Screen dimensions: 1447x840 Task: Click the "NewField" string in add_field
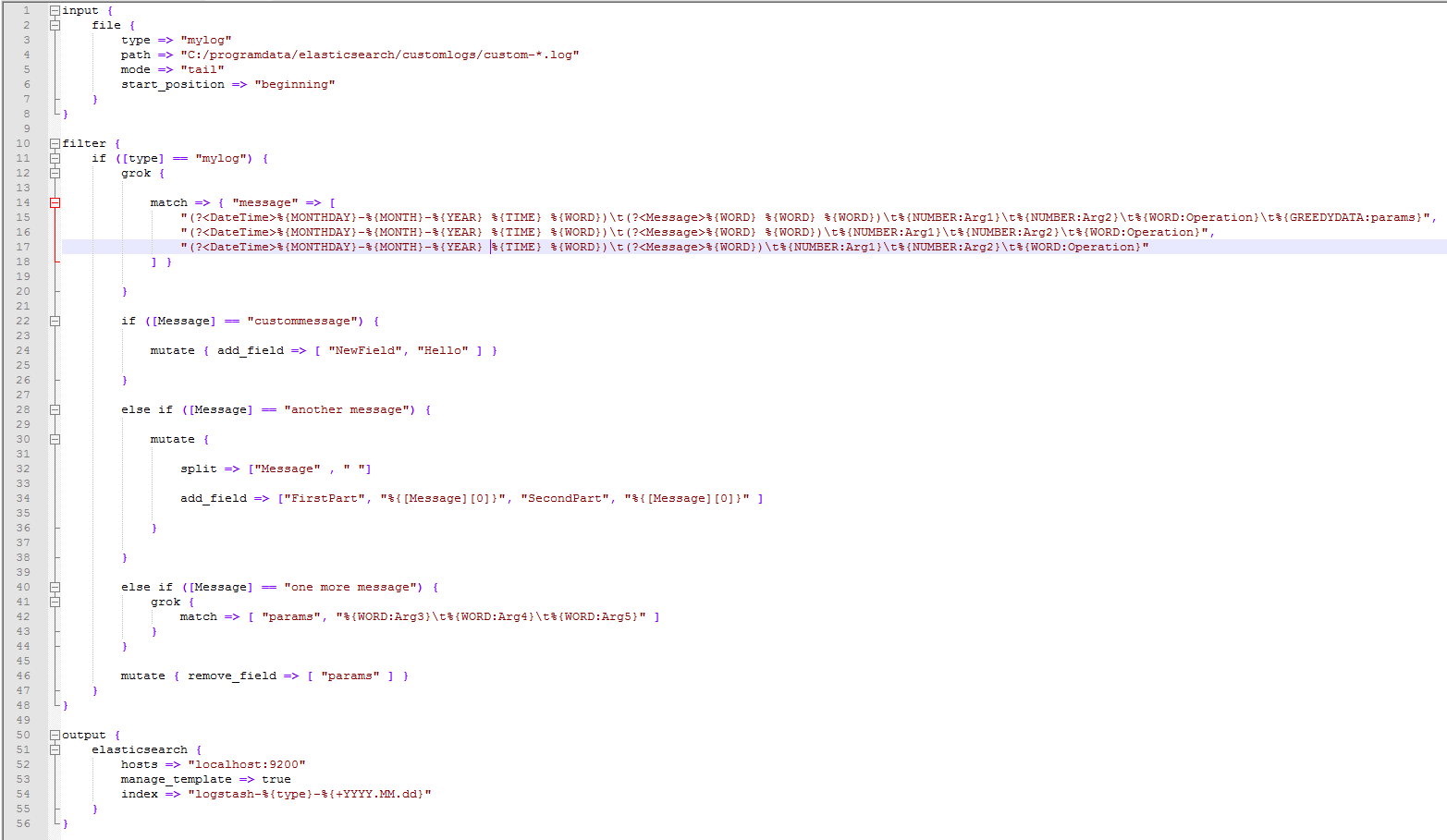point(365,350)
